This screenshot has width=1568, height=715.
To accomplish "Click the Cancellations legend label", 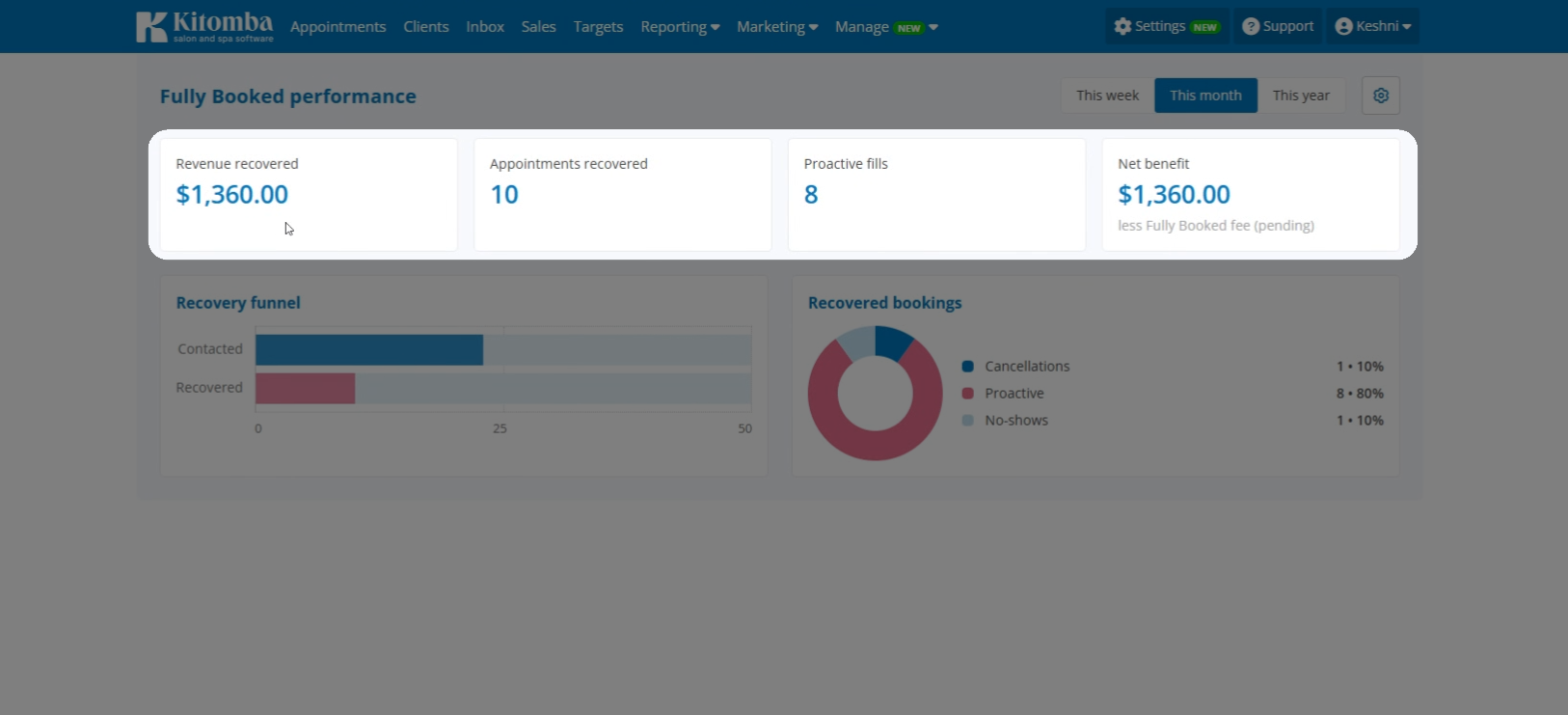I will click(x=1027, y=367).
